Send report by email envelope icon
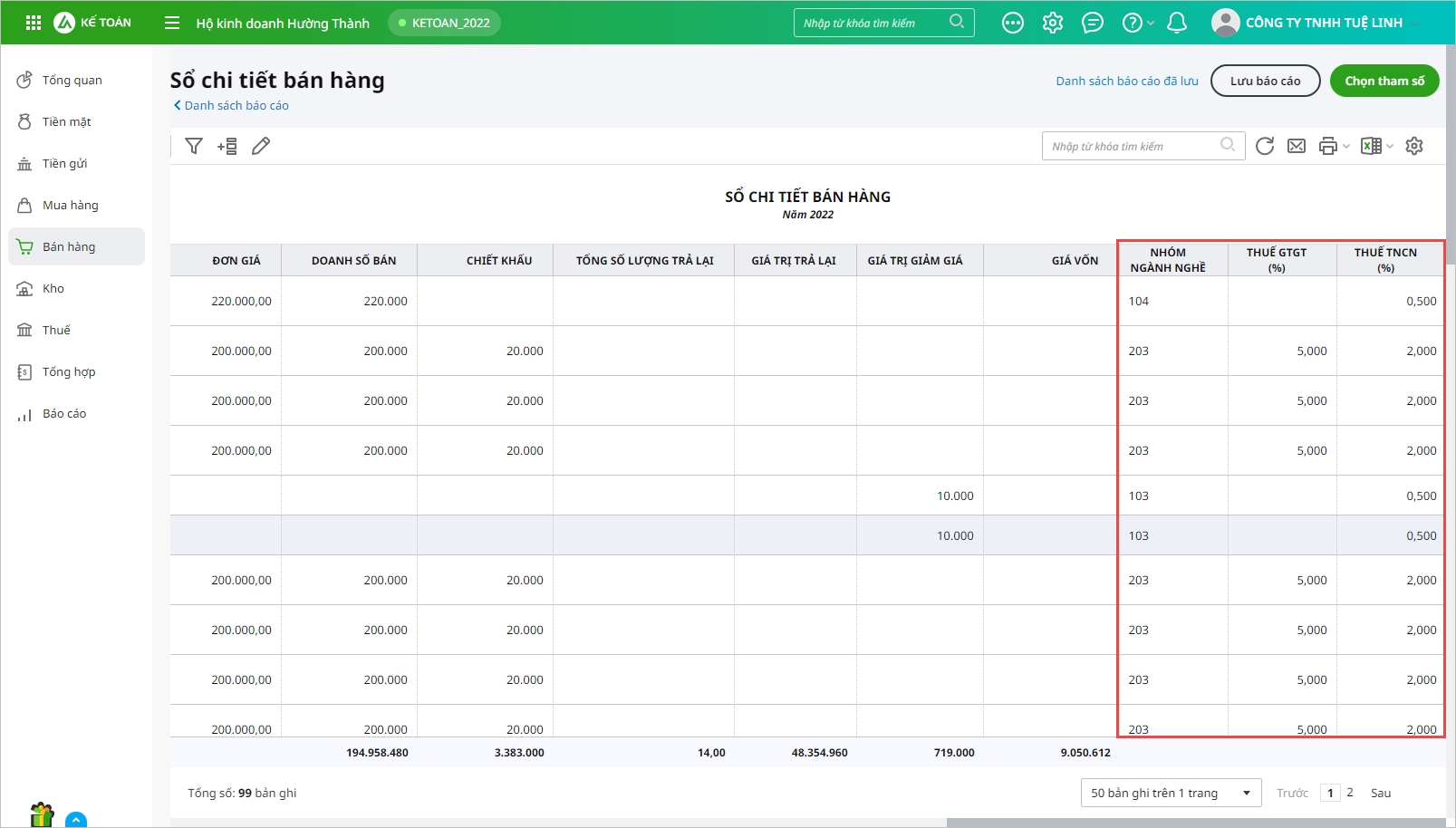 pos(1297,146)
